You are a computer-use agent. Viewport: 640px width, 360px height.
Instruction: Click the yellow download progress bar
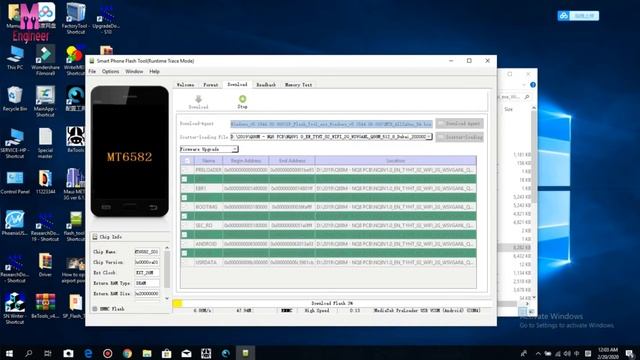click(177, 303)
